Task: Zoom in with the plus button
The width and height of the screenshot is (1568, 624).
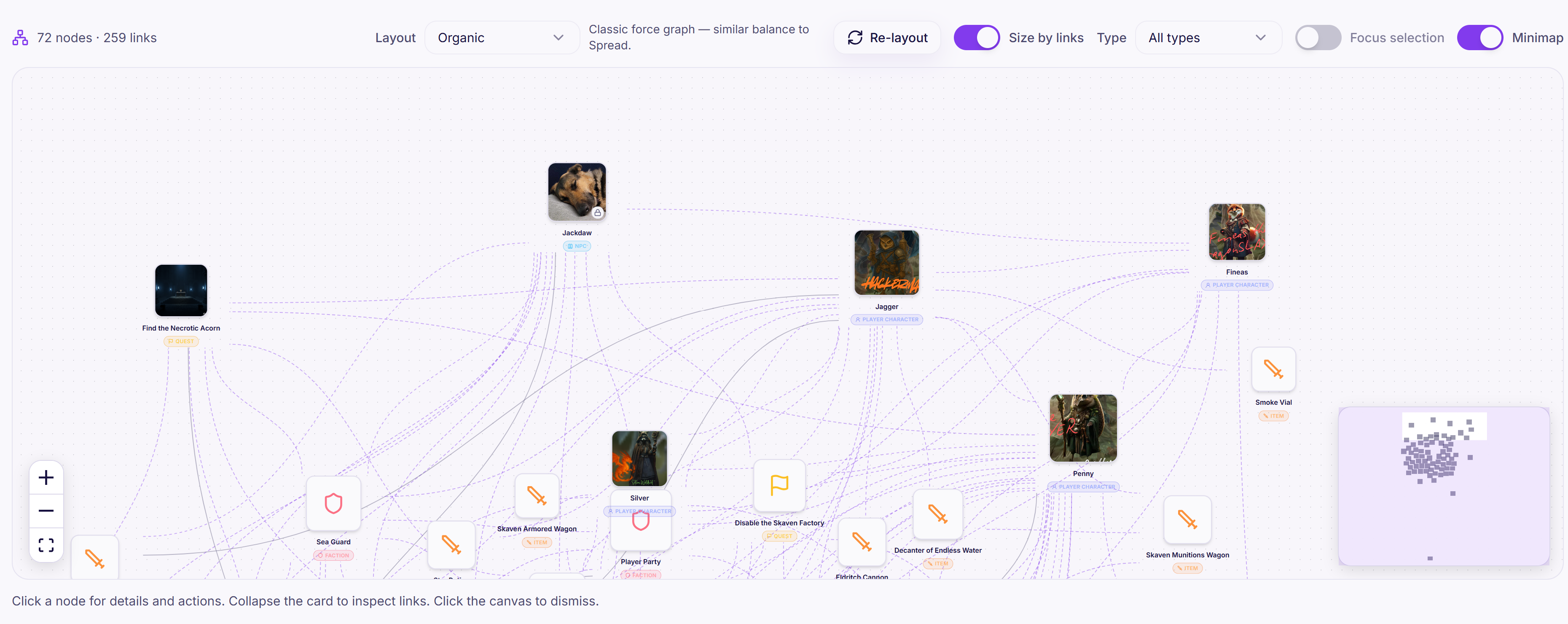Action: [x=46, y=478]
